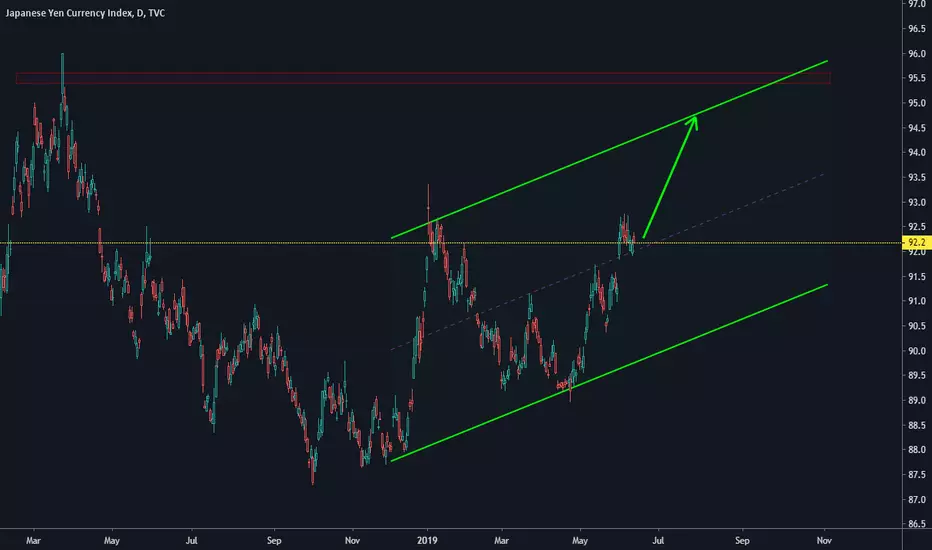Screen dimensions: 932x550
Task: Click the Nov label after 2019
Action: click(x=824, y=540)
